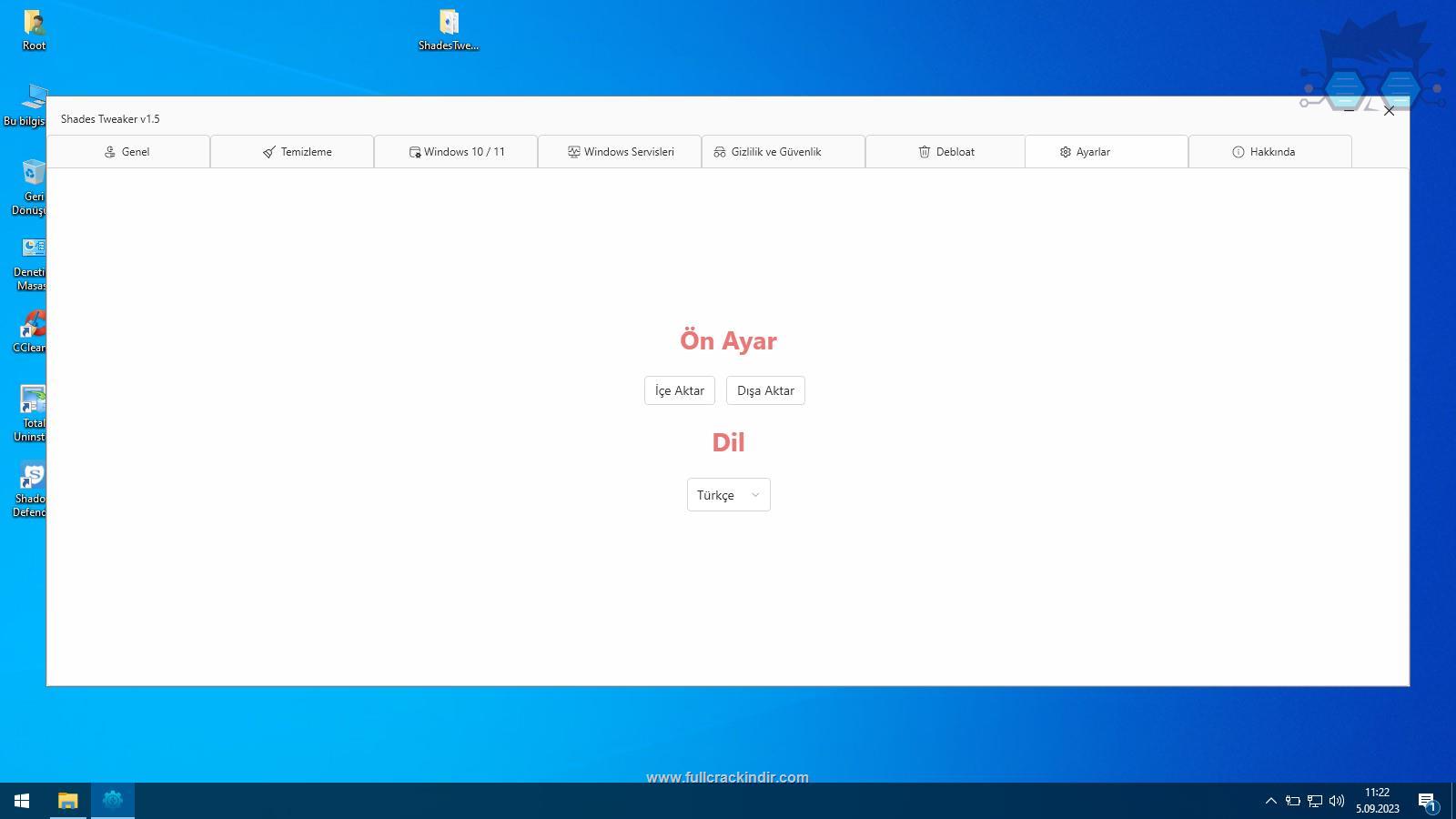Expand the Türkçe language dropdown
Viewport: 1456px width, 819px height.
[729, 495]
